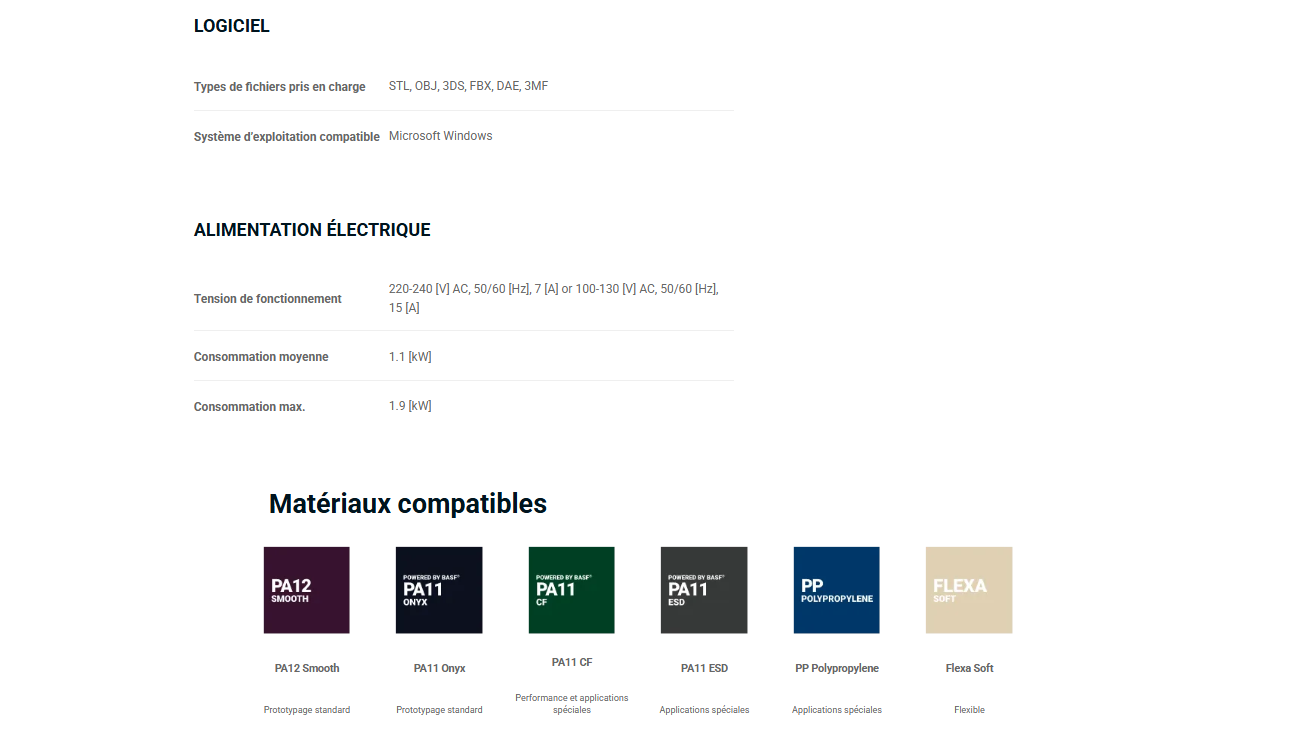Open the PA12 Smooth name link
1307x746 pixels.
(x=307, y=668)
